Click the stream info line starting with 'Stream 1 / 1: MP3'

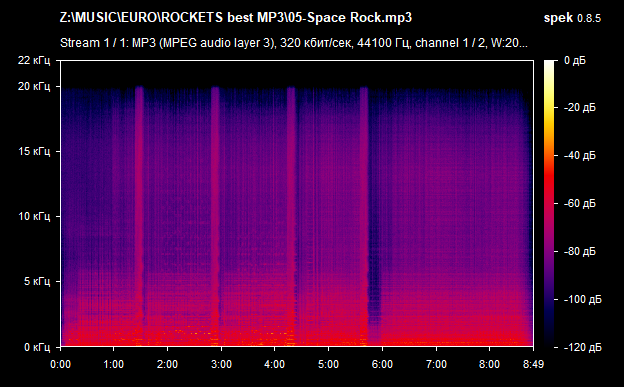[x=294, y=43]
